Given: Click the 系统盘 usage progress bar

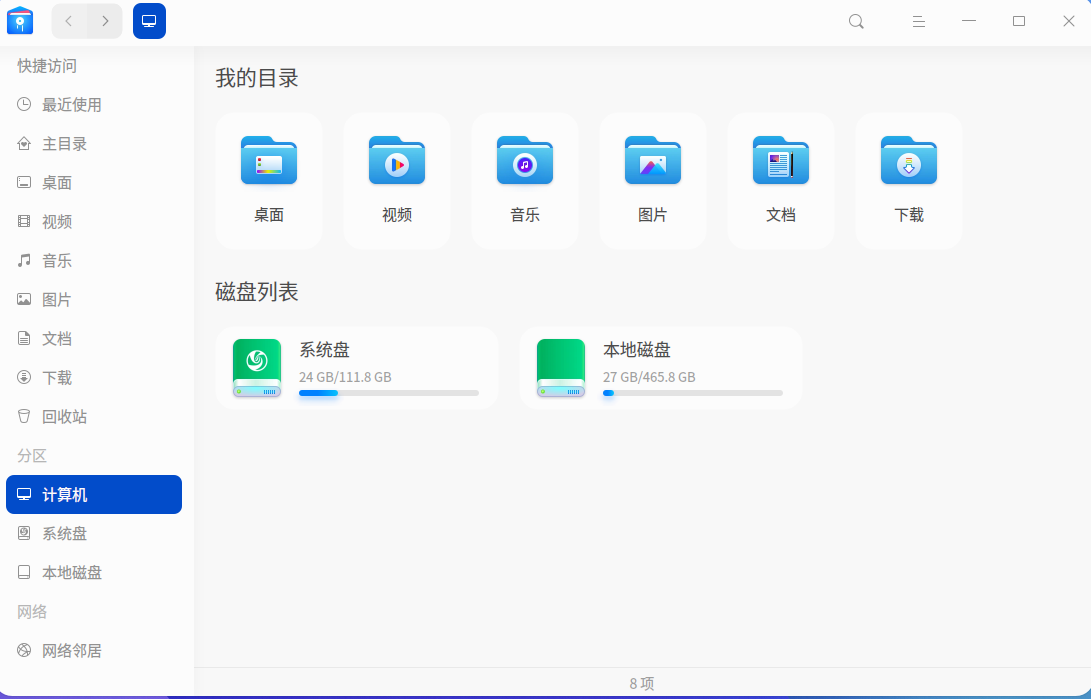Looking at the screenshot, I should click(x=389, y=393).
